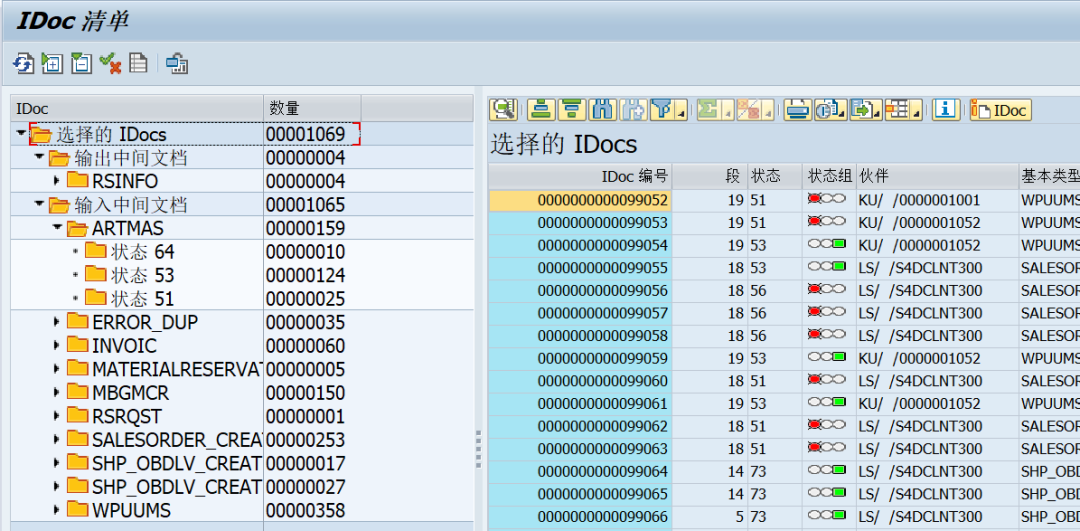This screenshot has height=531, width=1080.
Task: Collapse the 输入中间文档 node
Action: tap(39, 205)
